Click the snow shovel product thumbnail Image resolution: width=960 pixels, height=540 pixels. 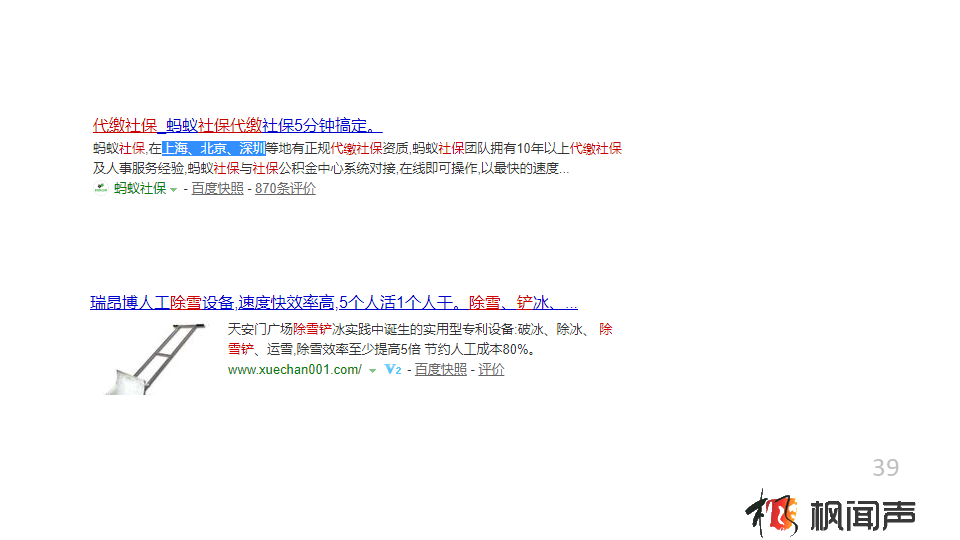point(155,358)
